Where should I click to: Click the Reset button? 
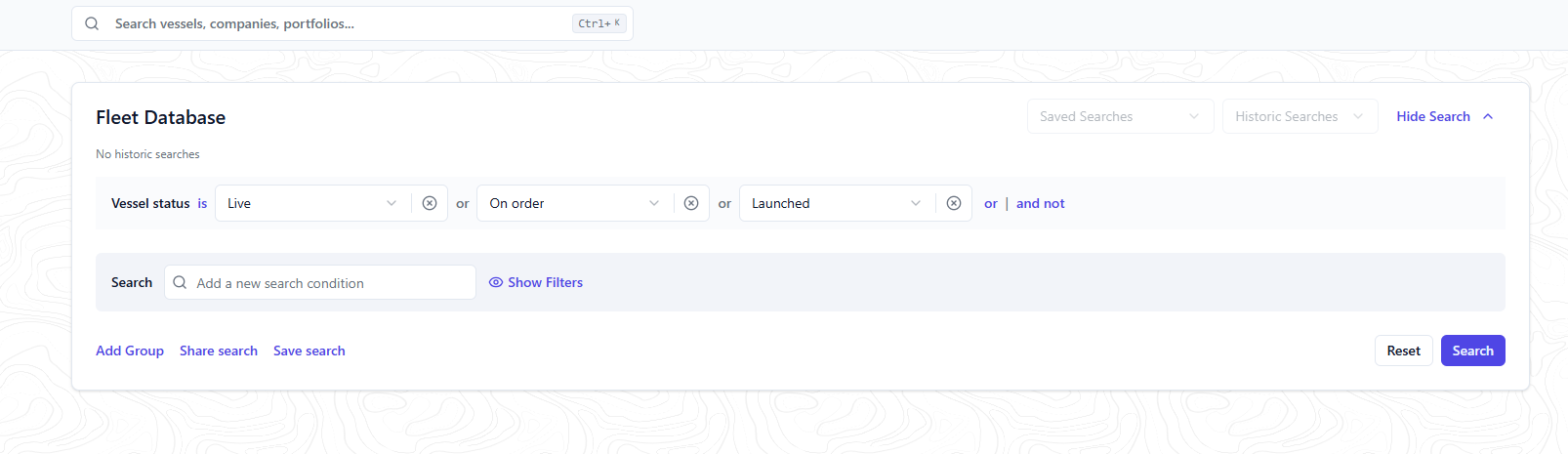coord(1404,351)
